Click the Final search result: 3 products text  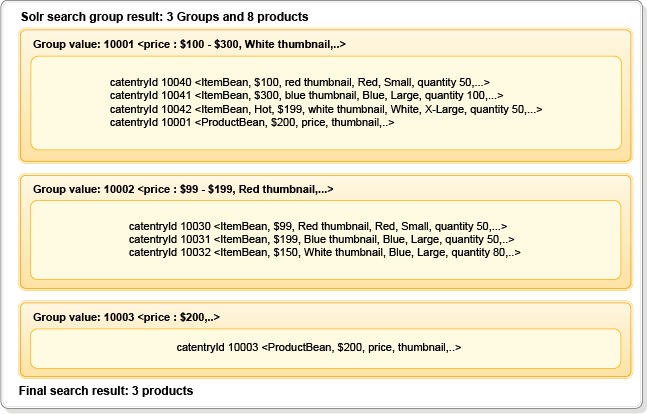coord(106,389)
